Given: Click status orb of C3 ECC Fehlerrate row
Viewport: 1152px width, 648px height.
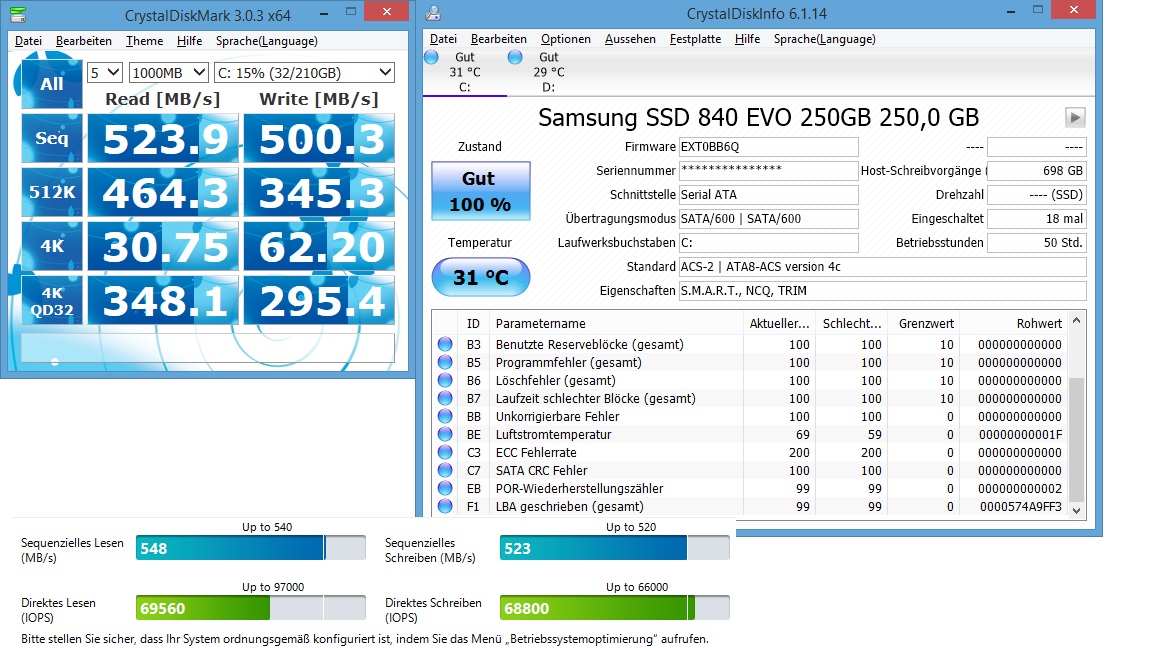Looking at the screenshot, I should point(444,452).
